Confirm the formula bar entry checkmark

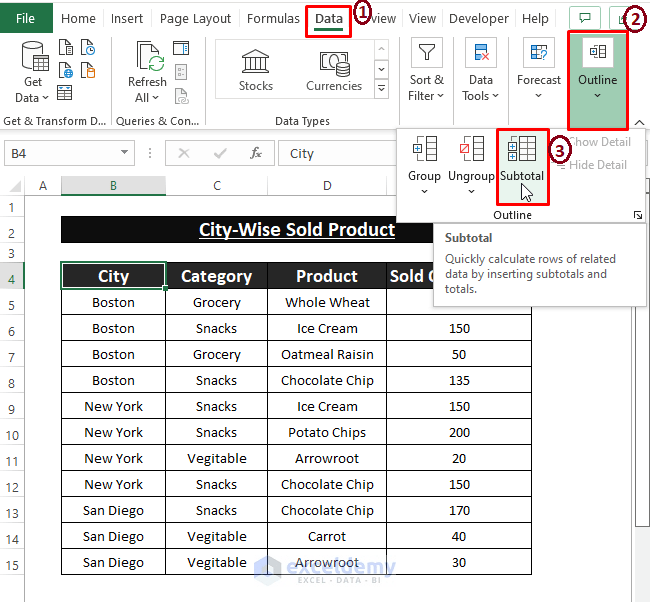(220, 153)
